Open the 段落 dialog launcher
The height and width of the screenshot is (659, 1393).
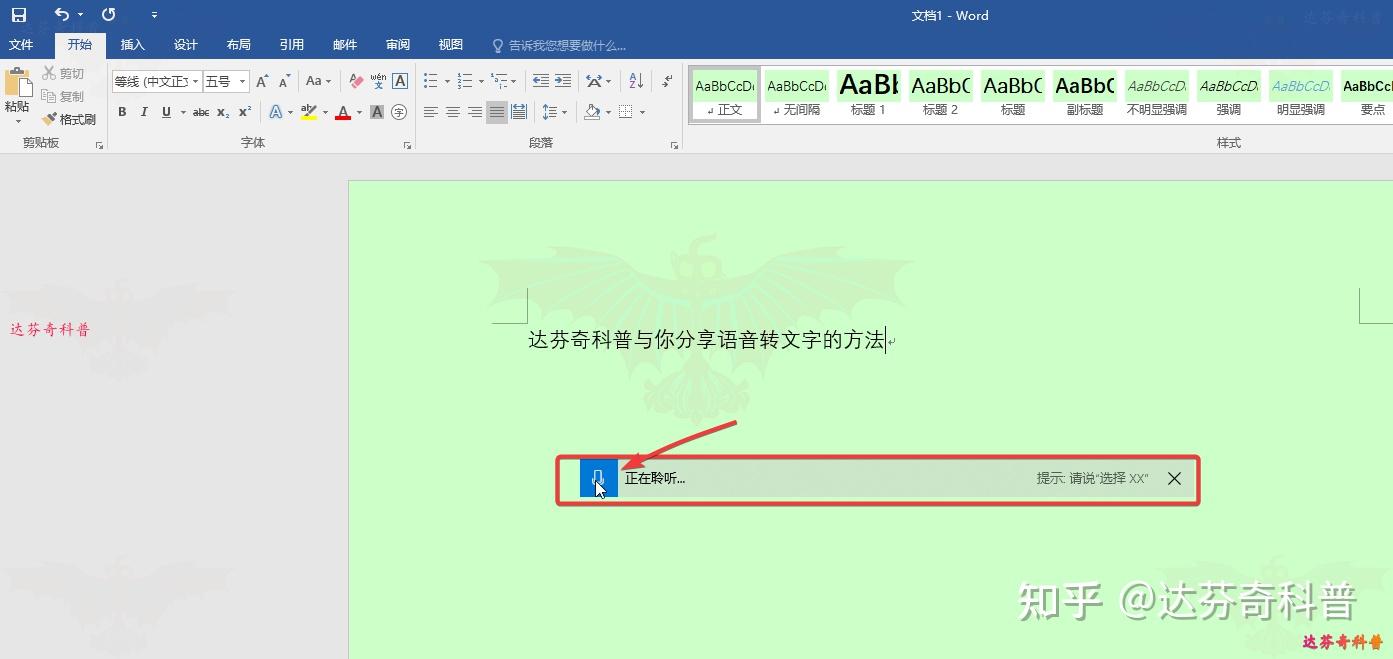click(675, 146)
